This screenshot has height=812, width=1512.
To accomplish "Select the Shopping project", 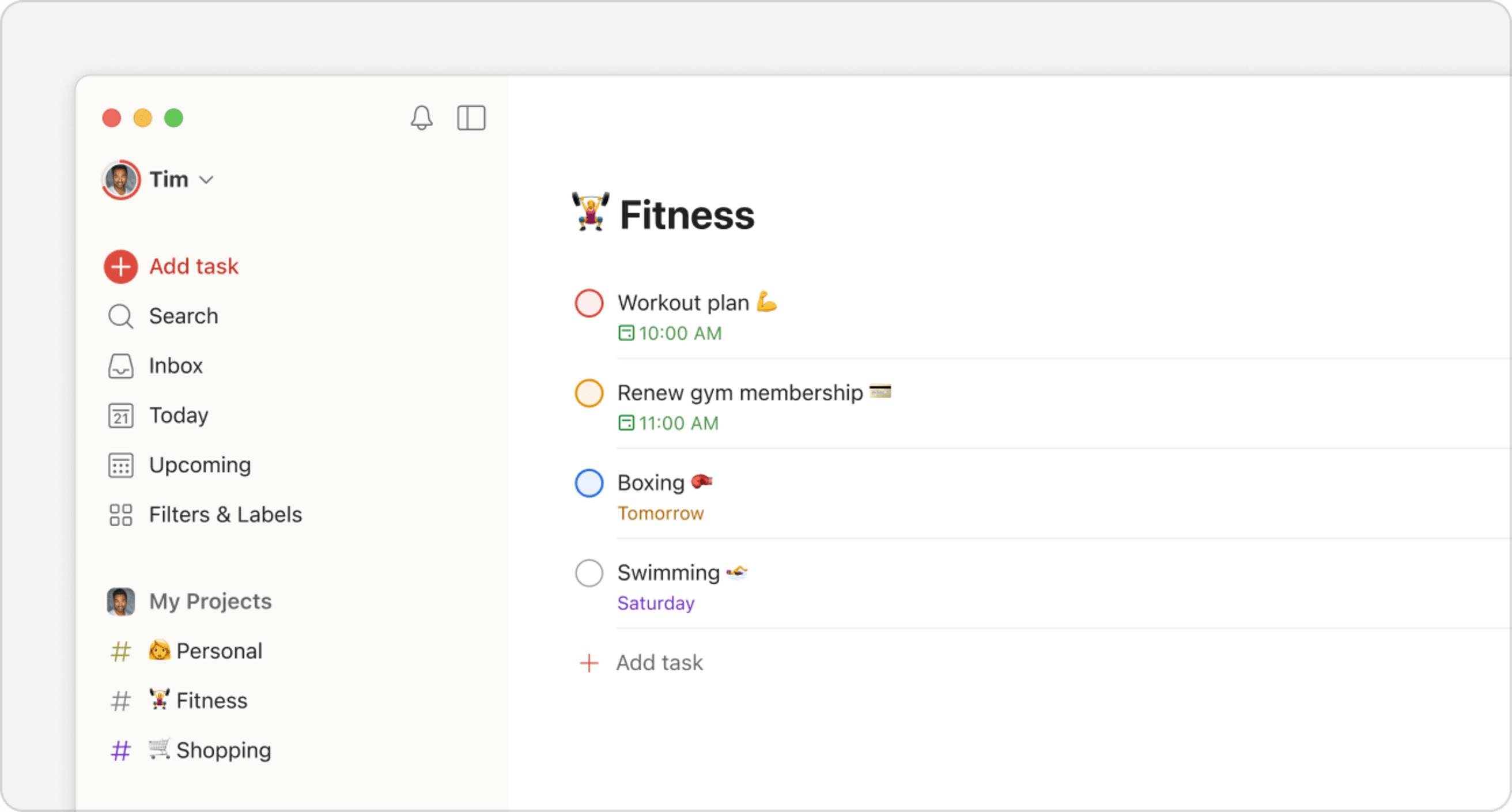I will [x=223, y=750].
